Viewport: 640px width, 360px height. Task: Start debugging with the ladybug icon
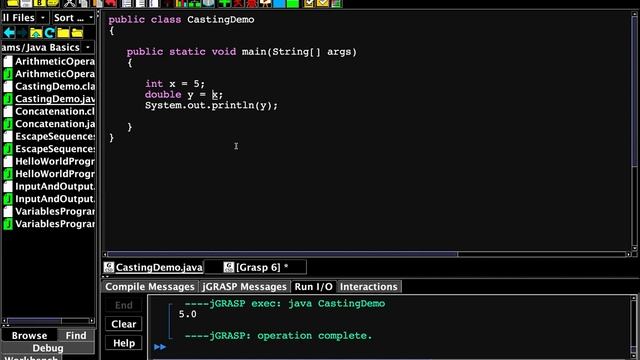point(252,3)
